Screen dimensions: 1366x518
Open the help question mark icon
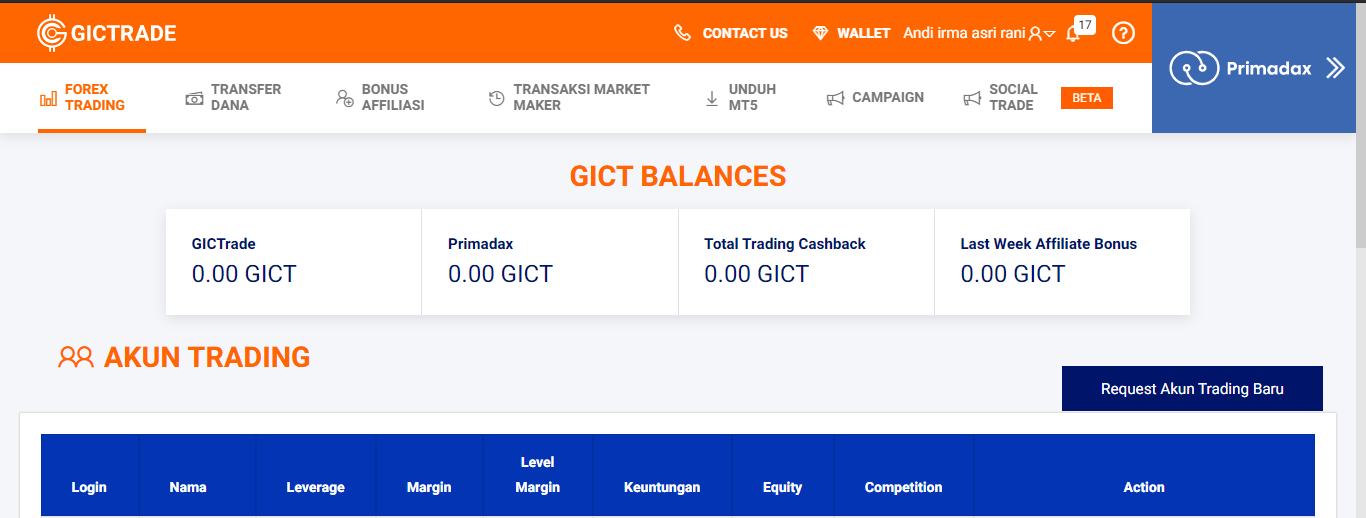point(1123,33)
